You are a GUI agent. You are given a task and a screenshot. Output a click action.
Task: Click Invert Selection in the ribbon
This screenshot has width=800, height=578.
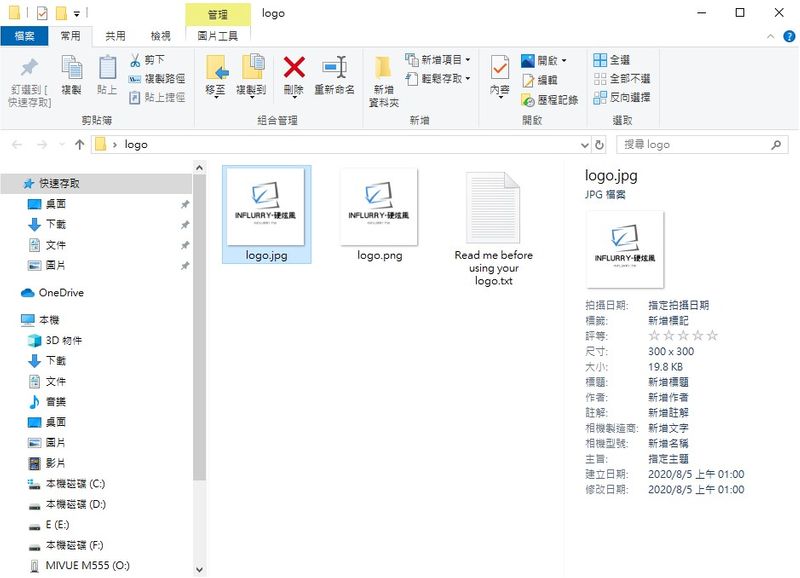point(622,97)
